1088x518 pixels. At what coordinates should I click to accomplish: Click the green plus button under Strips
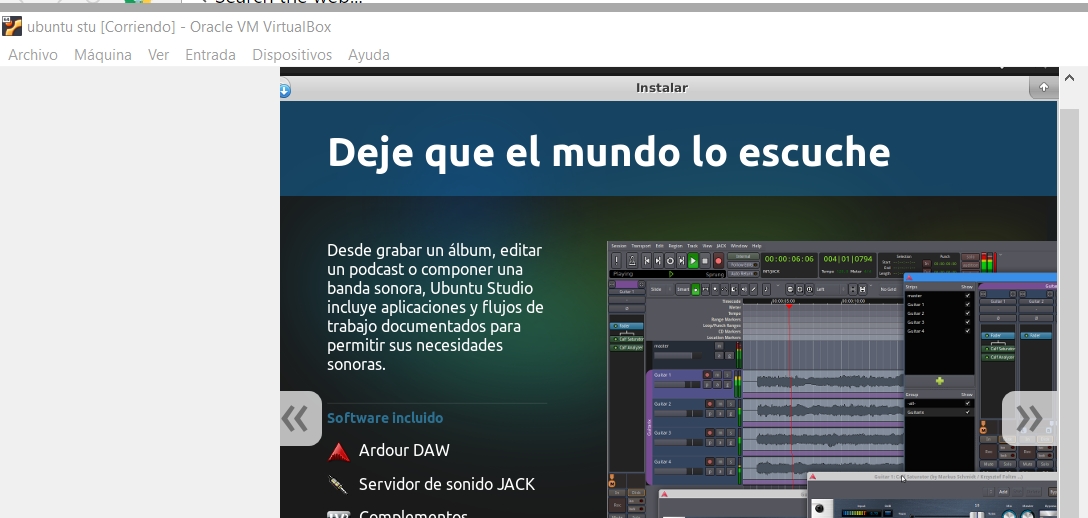click(x=938, y=381)
